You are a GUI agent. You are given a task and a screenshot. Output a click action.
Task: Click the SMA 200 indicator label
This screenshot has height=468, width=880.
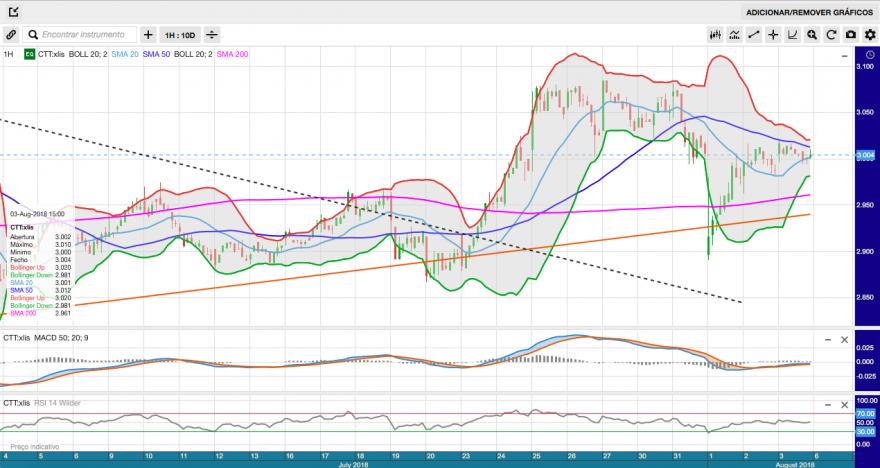232,54
